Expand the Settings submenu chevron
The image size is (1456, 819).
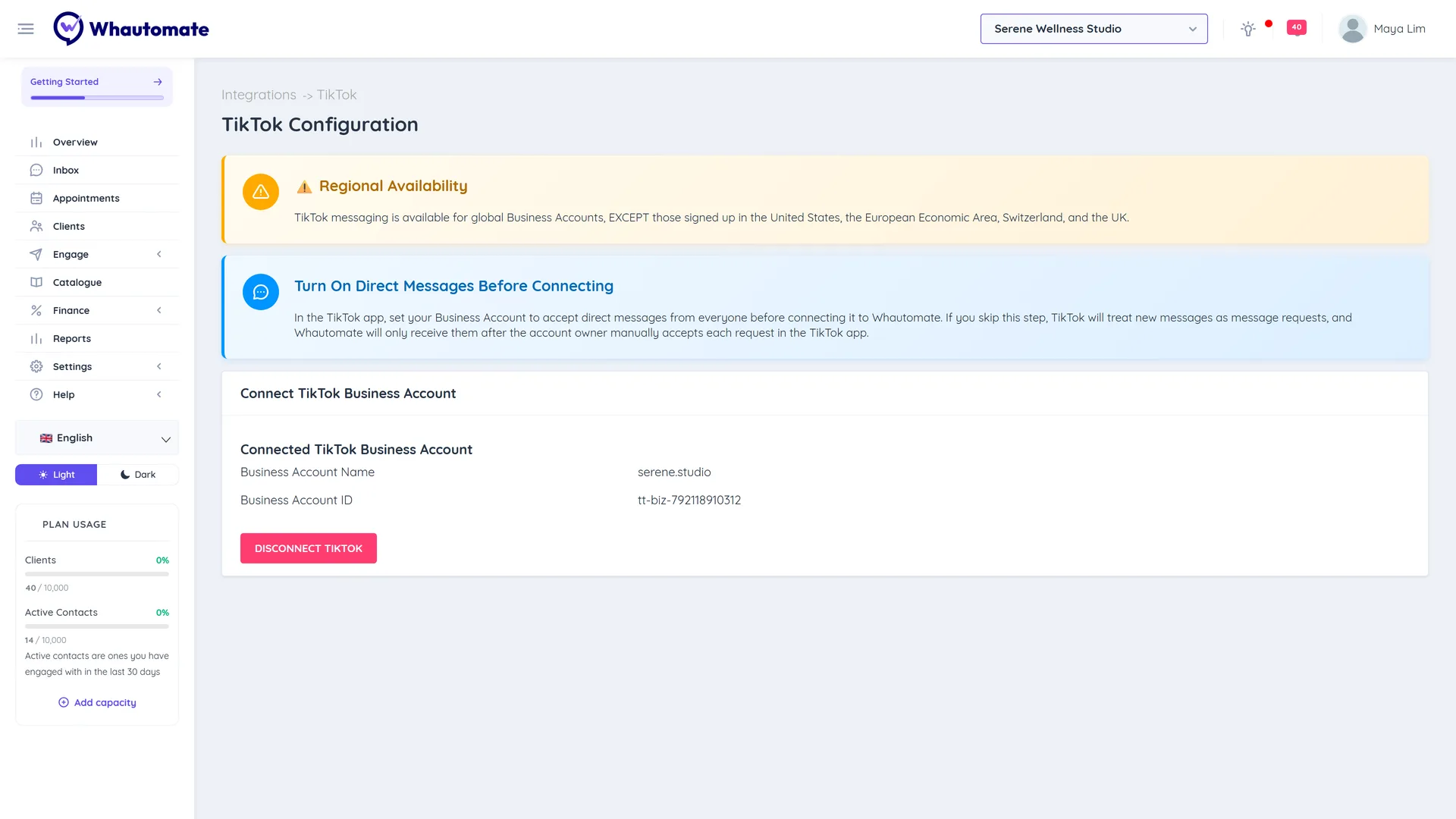[x=159, y=367]
